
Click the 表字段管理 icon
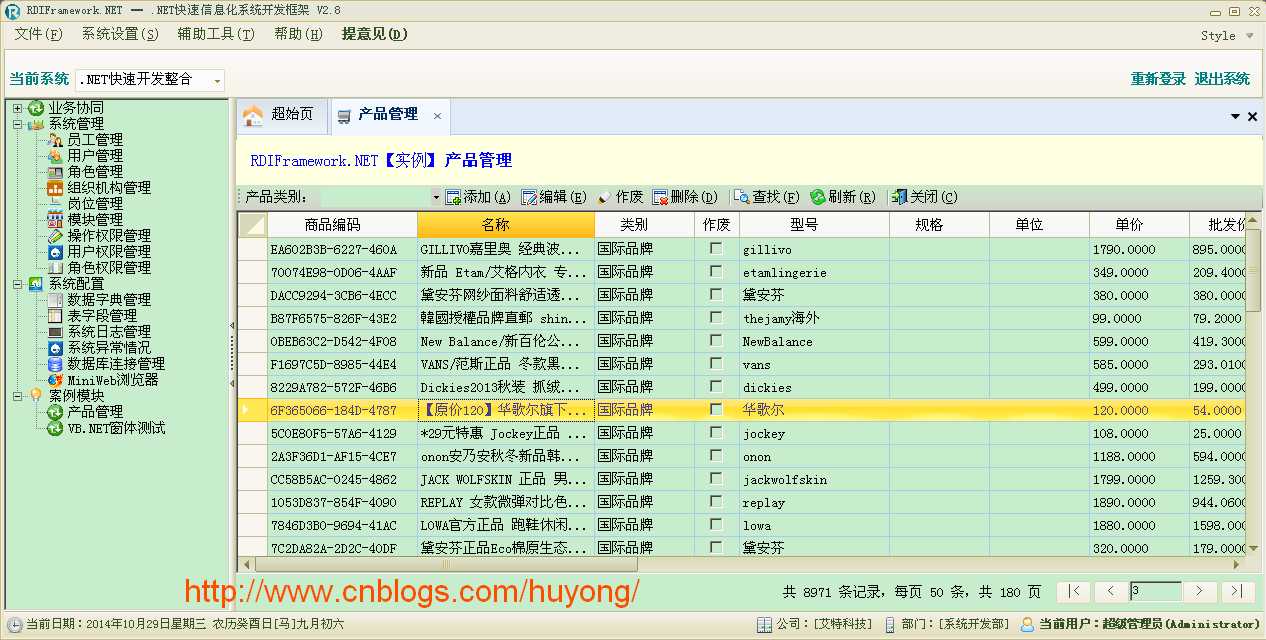(56, 316)
